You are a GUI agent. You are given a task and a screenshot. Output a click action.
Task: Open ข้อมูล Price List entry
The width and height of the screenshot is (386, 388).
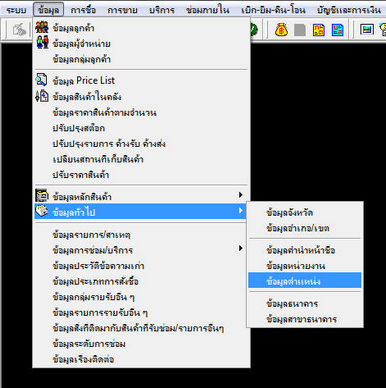pos(141,80)
